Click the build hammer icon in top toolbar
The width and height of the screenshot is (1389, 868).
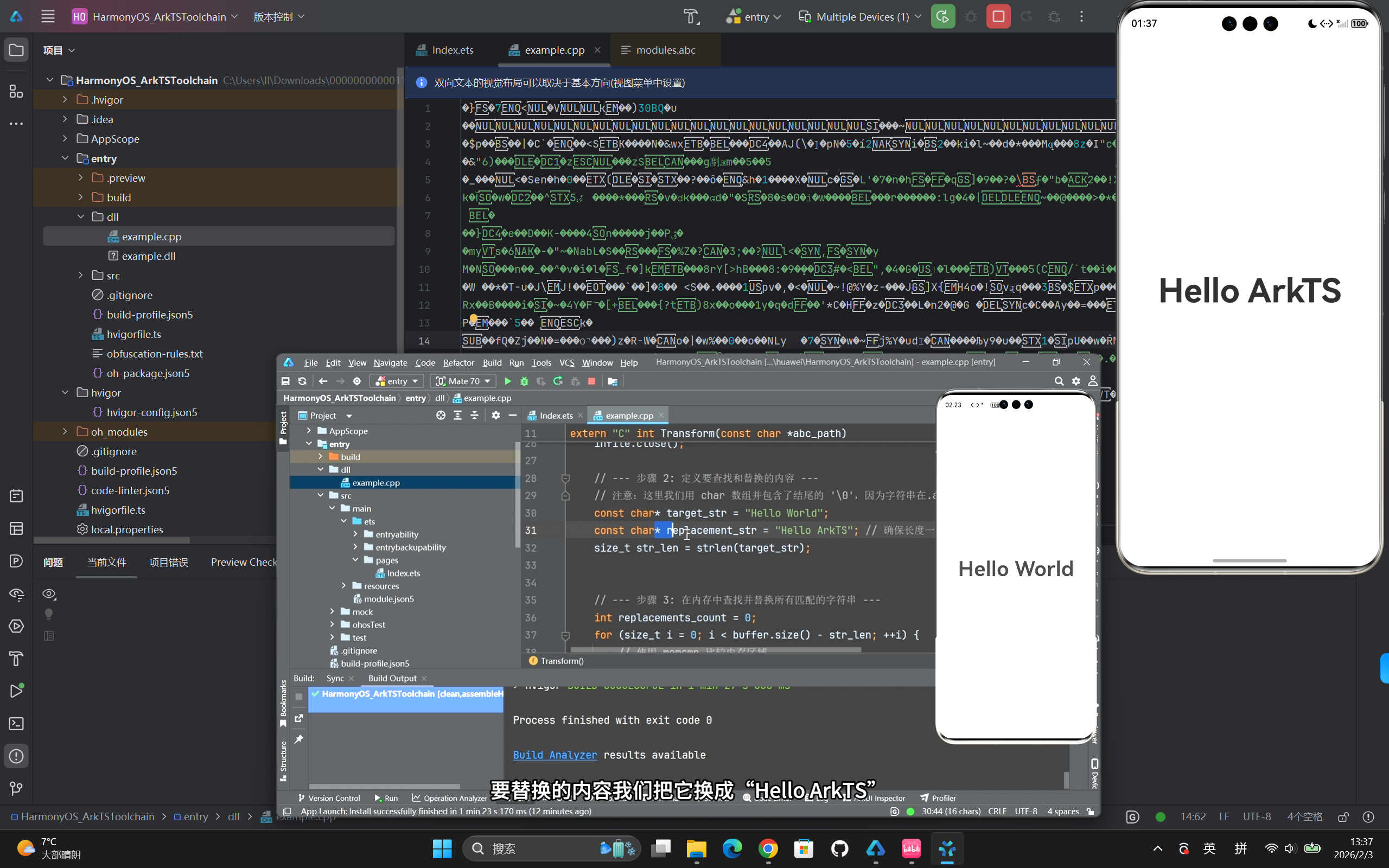[692, 17]
